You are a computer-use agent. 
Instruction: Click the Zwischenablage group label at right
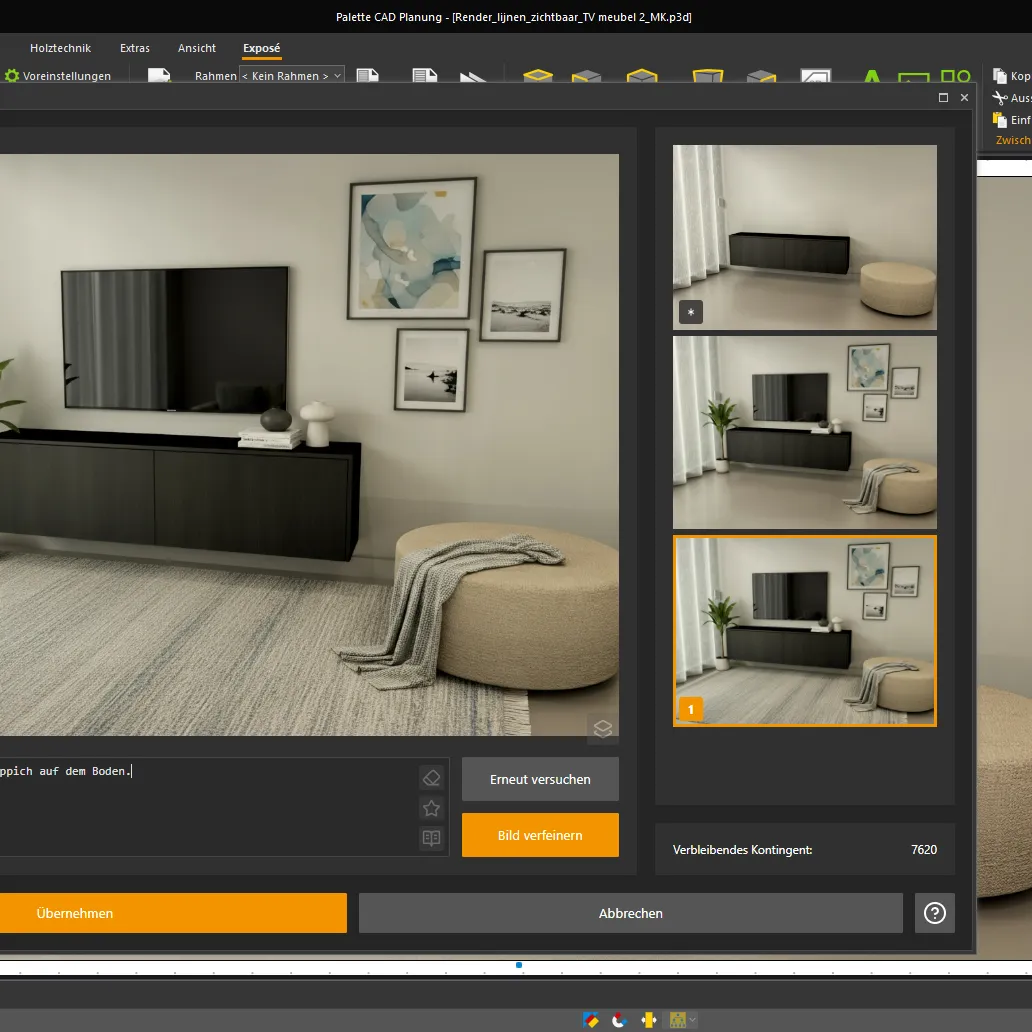tap(1014, 140)
